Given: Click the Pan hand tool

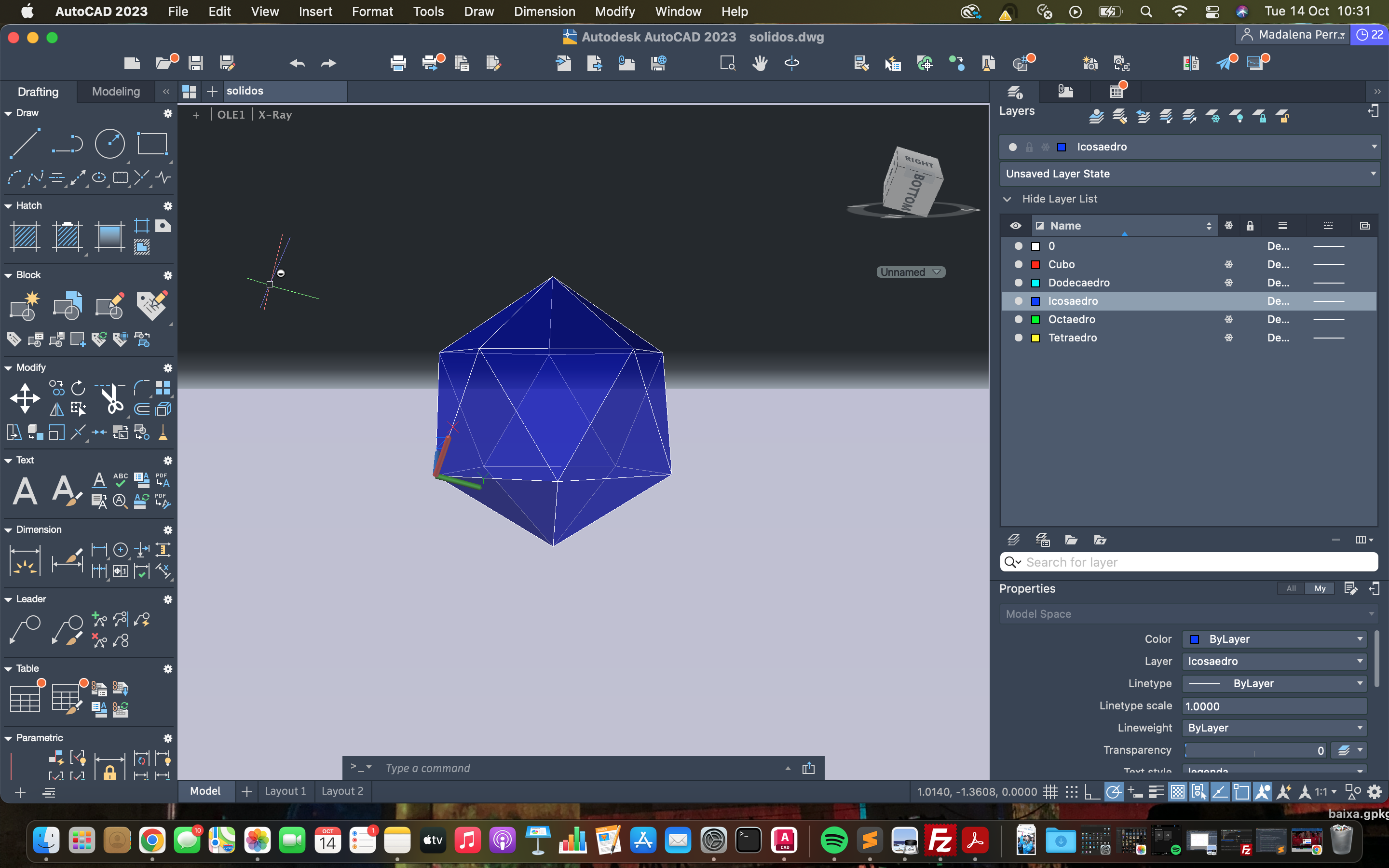Looking at the screenshot, I should [760, 63].
